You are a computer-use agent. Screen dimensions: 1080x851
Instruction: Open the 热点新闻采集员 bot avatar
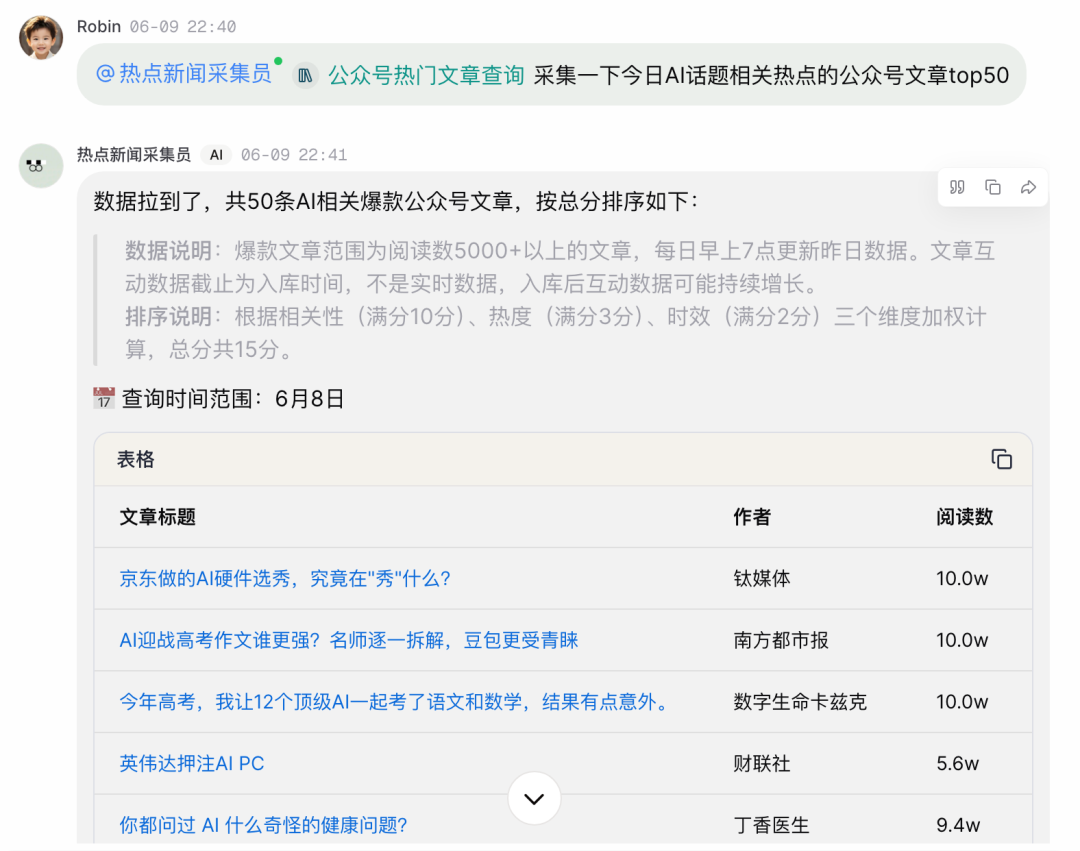pos(41,165)
